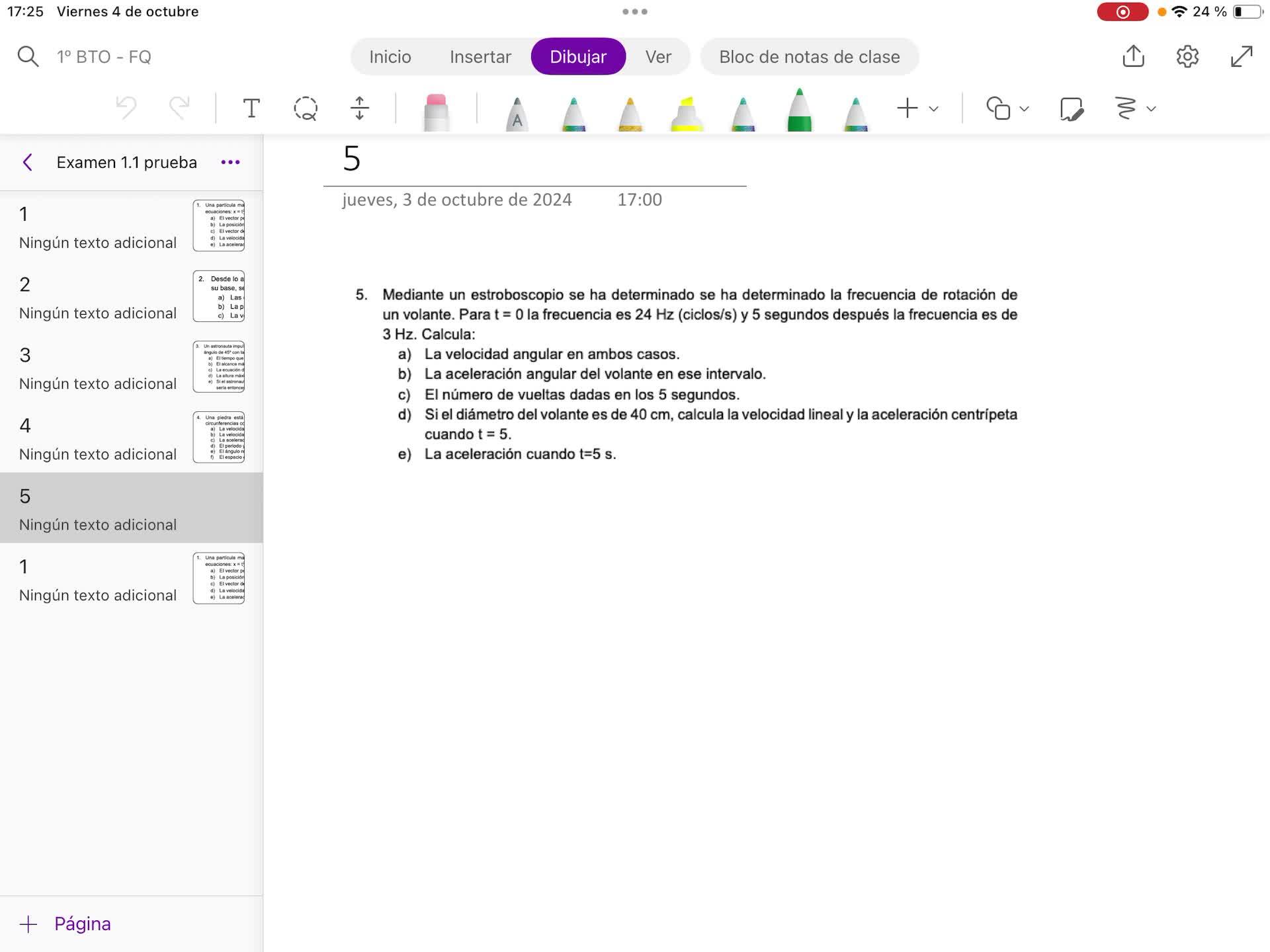Choose the Insert Space tool
Viewport: 1270px width, 952px height.
point(359,108)
